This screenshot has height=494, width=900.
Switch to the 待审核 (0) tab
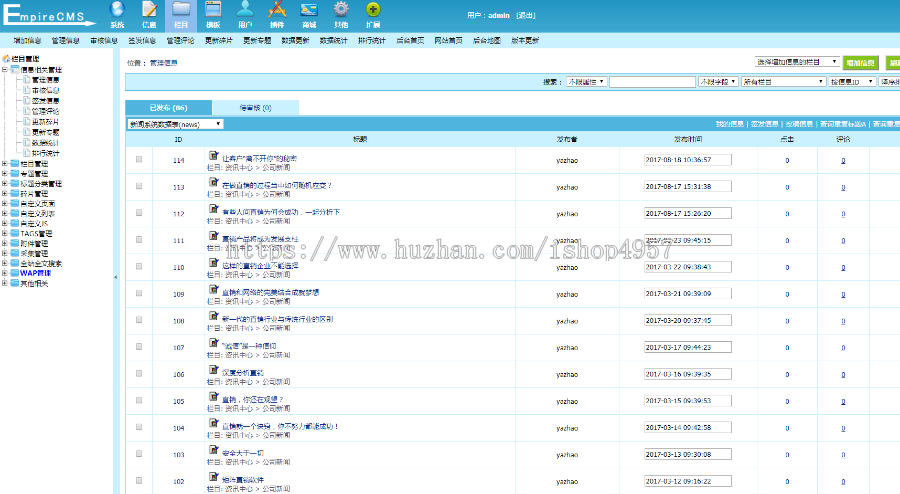tap(255, 108)
